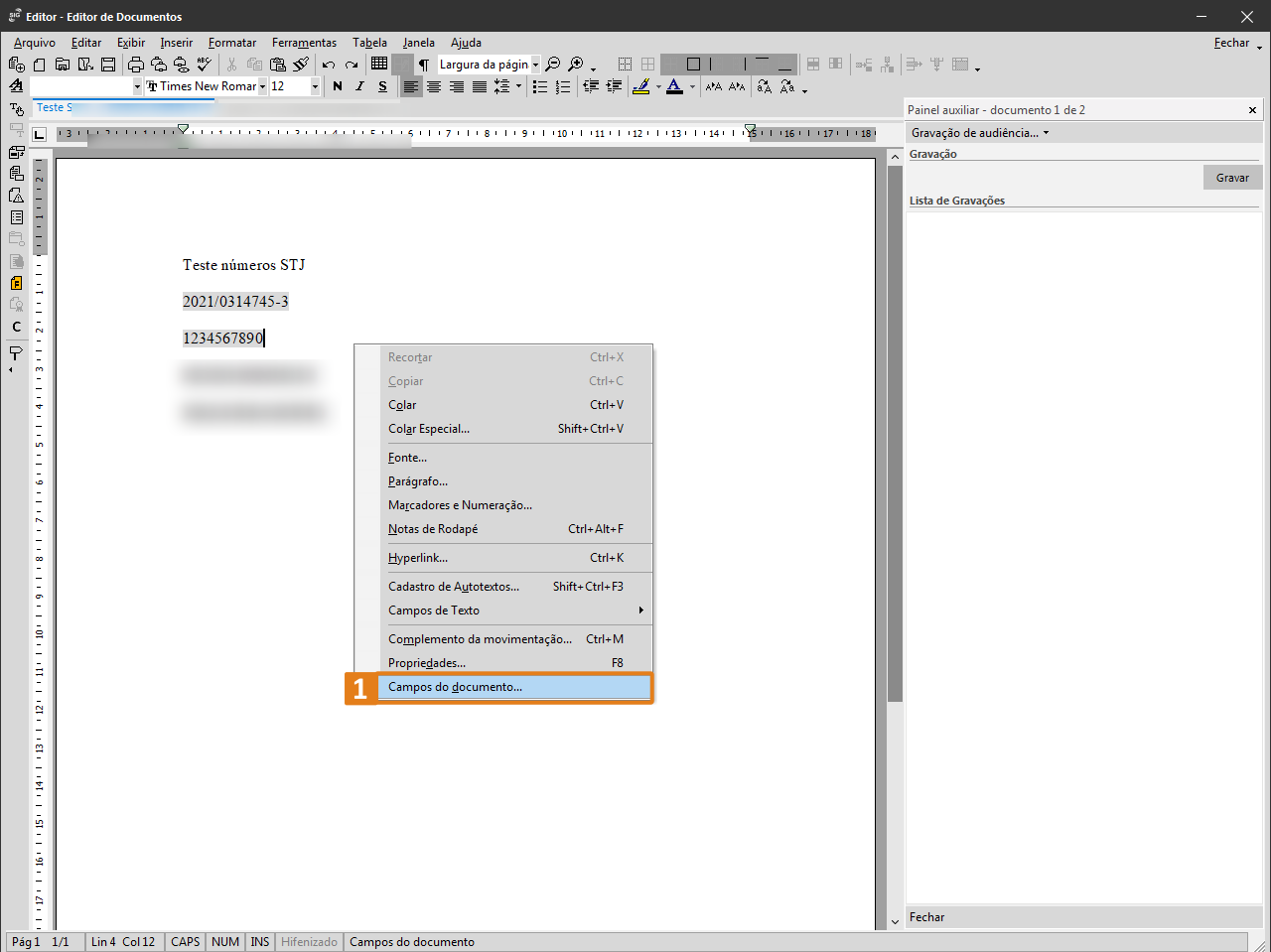Align text to the left
The width and height of the screenshot is (1271, 952).
(x=411, y=87)
